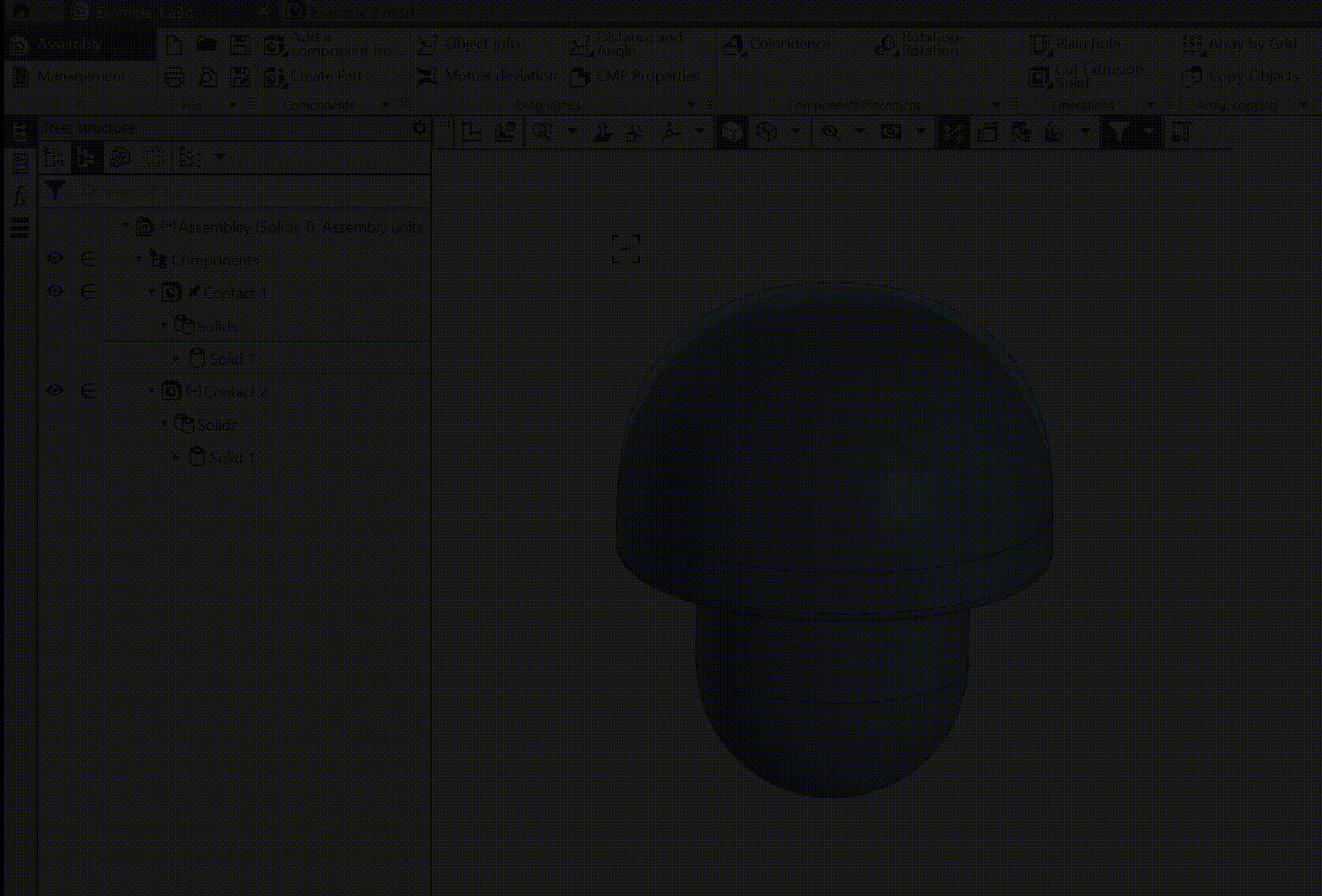Click the Array by Grid tool
Image resolution: width=1322 pixels, height=896 pixels.
coord(1240,45)
